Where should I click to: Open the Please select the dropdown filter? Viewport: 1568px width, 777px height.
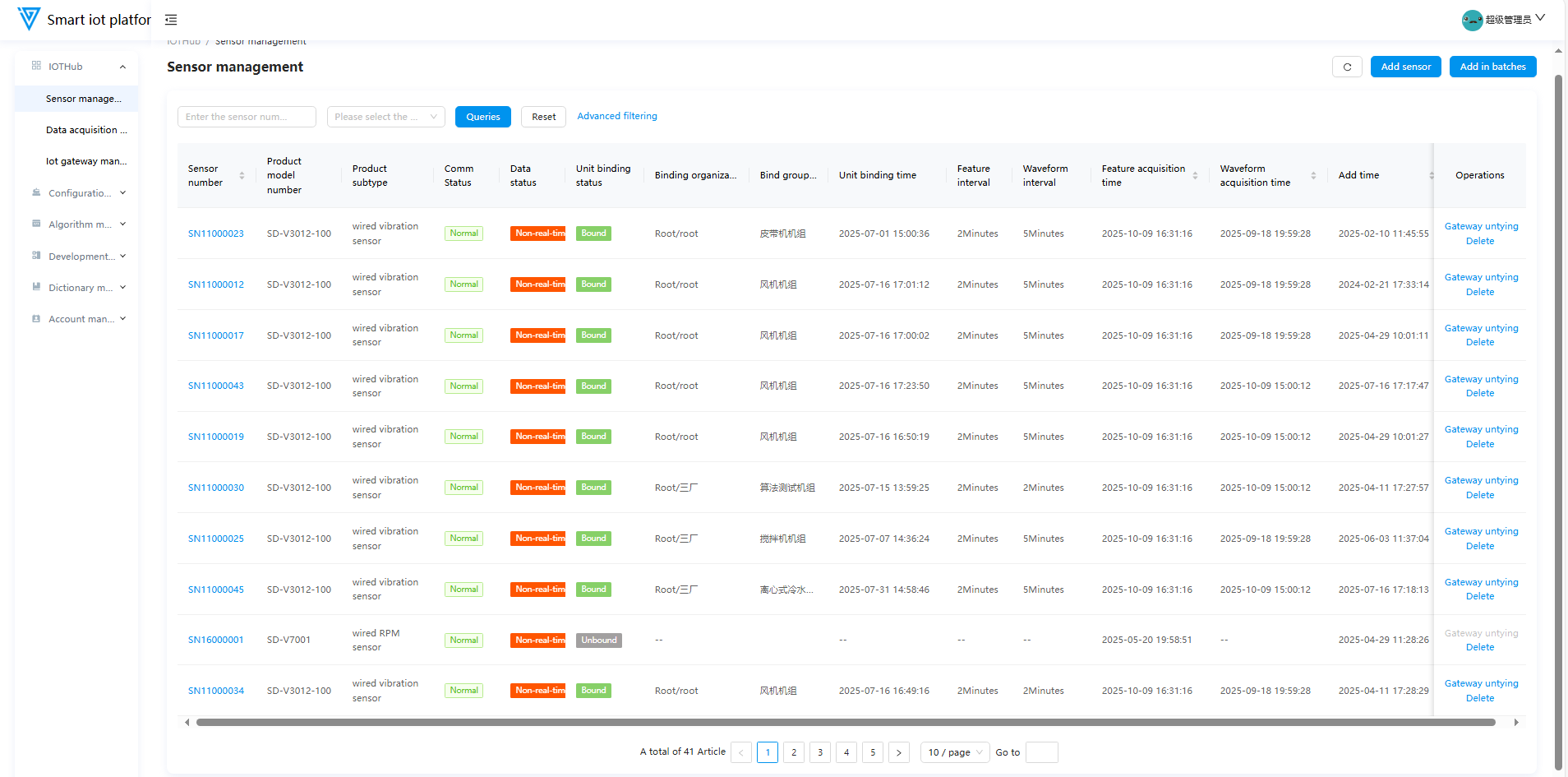tap(385, 117)
